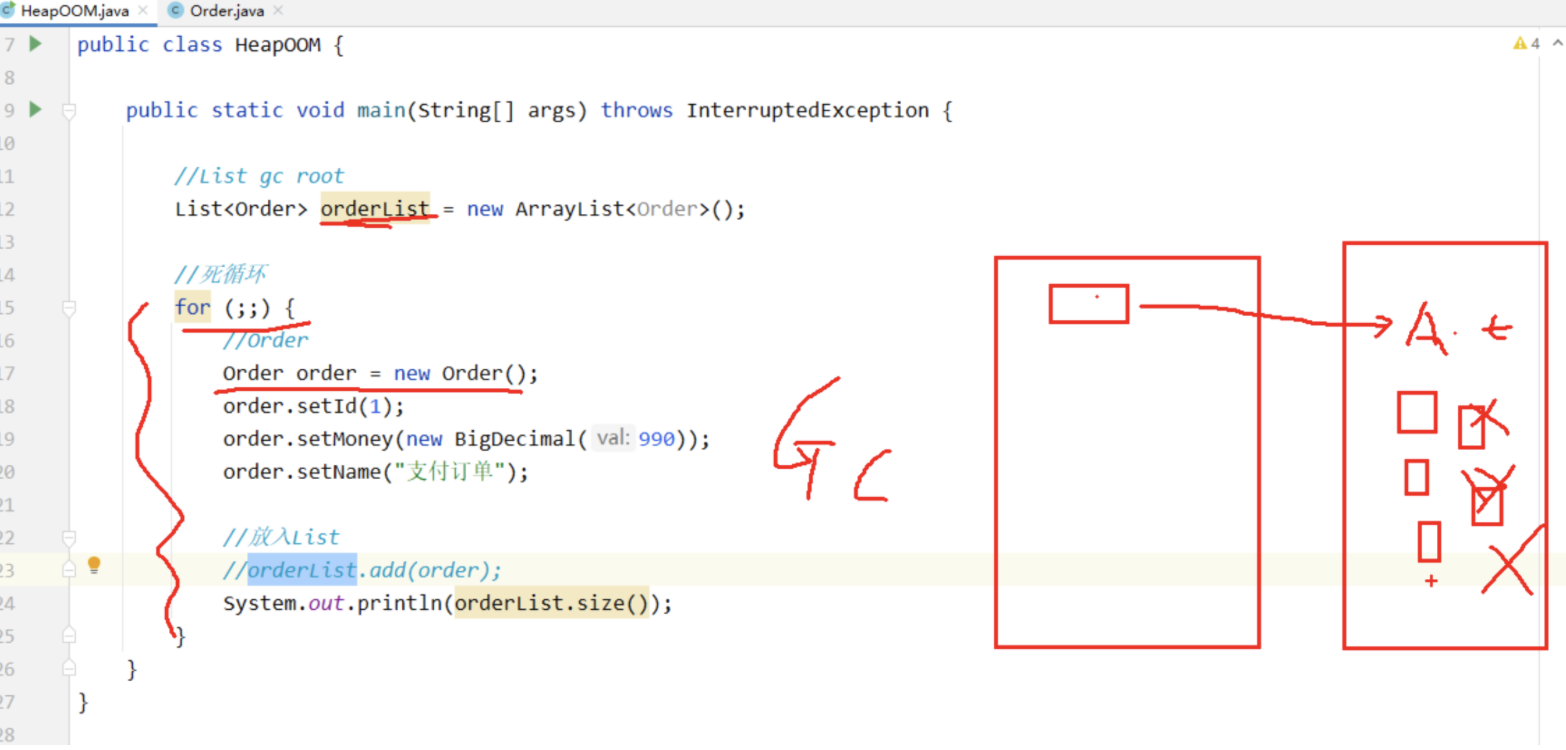Click the val: parameter hint
This screenshot has width=1566, height=750.
point(612,439)
